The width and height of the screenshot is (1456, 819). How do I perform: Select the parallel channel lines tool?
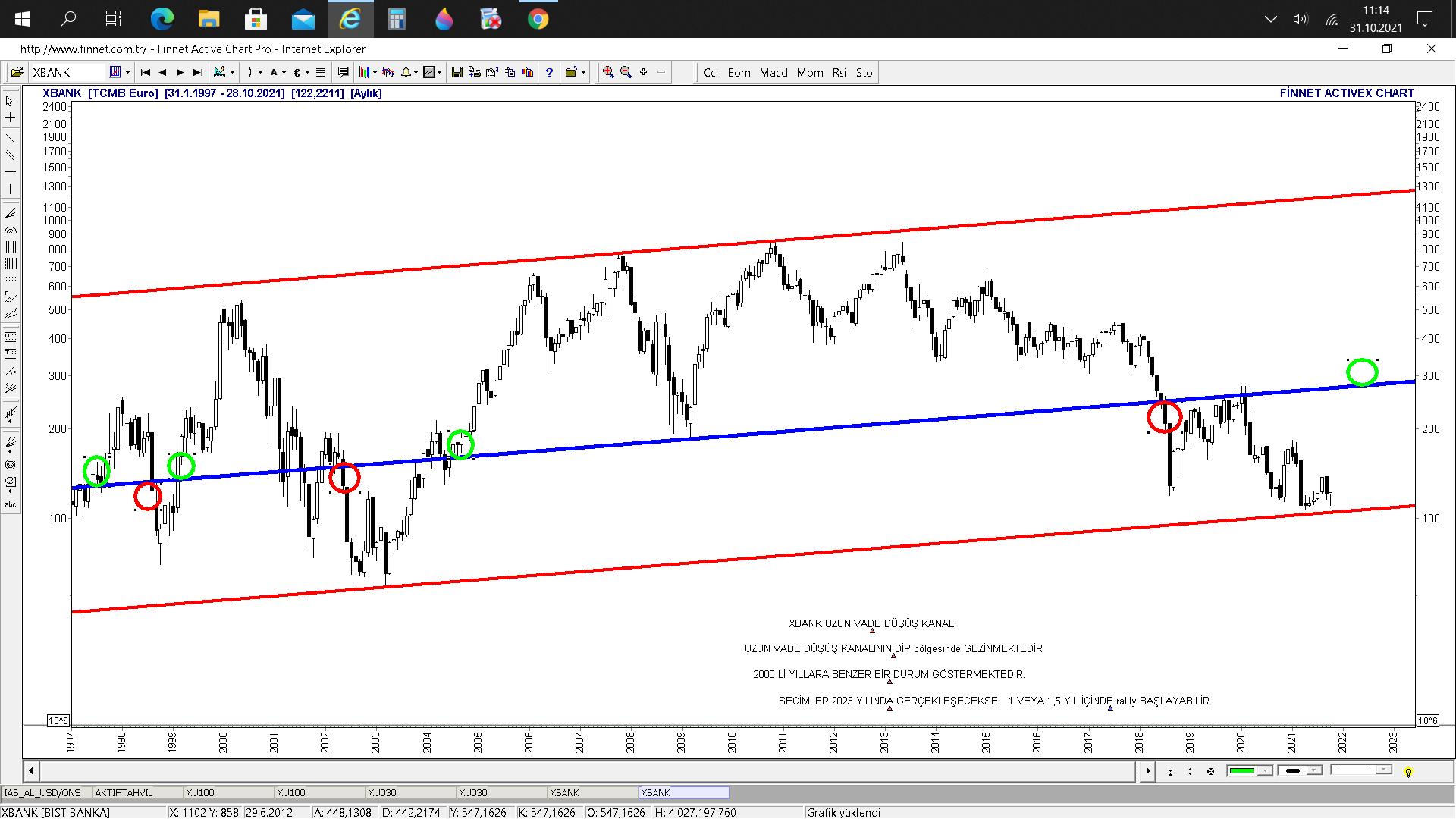point(11,155)
